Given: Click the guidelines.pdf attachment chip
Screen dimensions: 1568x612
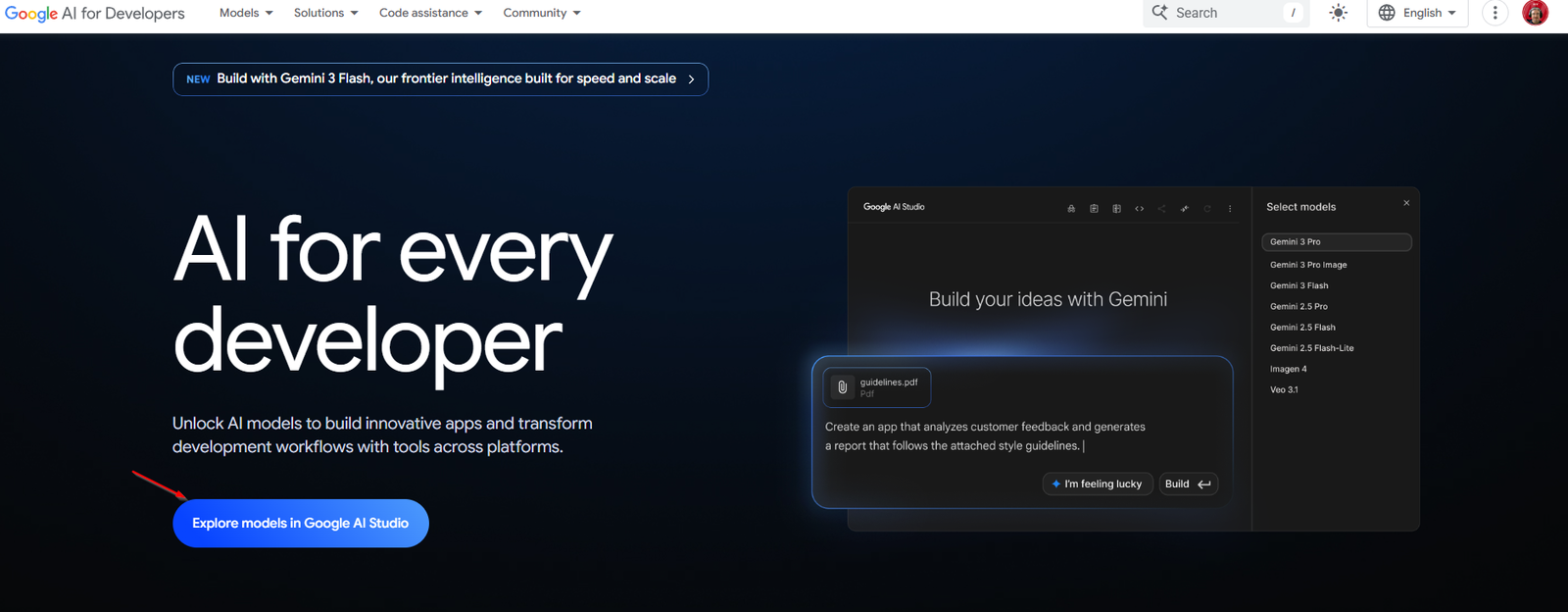Looking at the screenshot, I should click(x=877, y=387).
